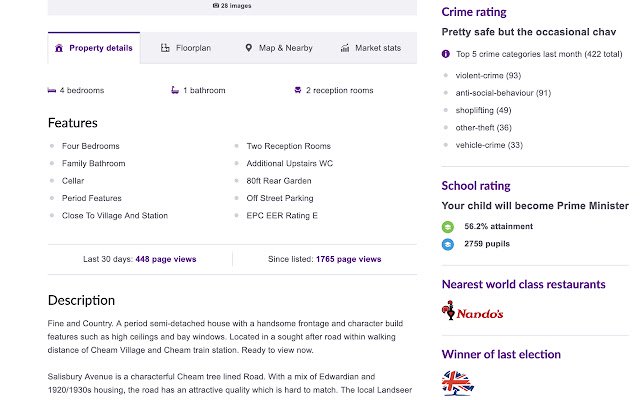
Task: Click the Market stats chart icon
Action: click(x=345, y=48)
